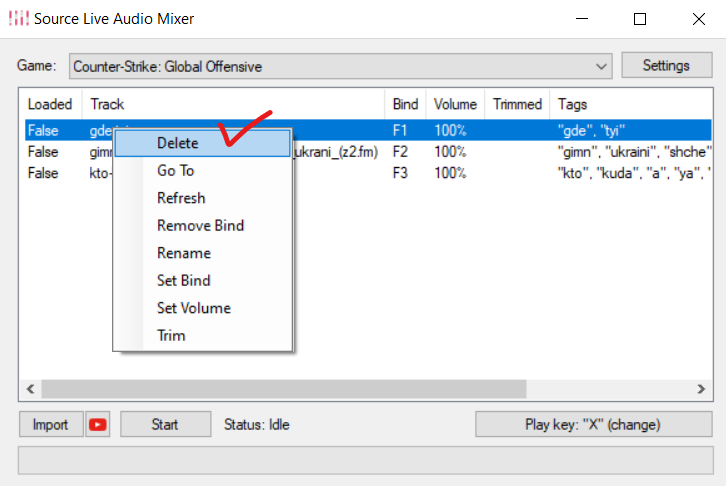Select Rename from the context menu

click(184, 253)
